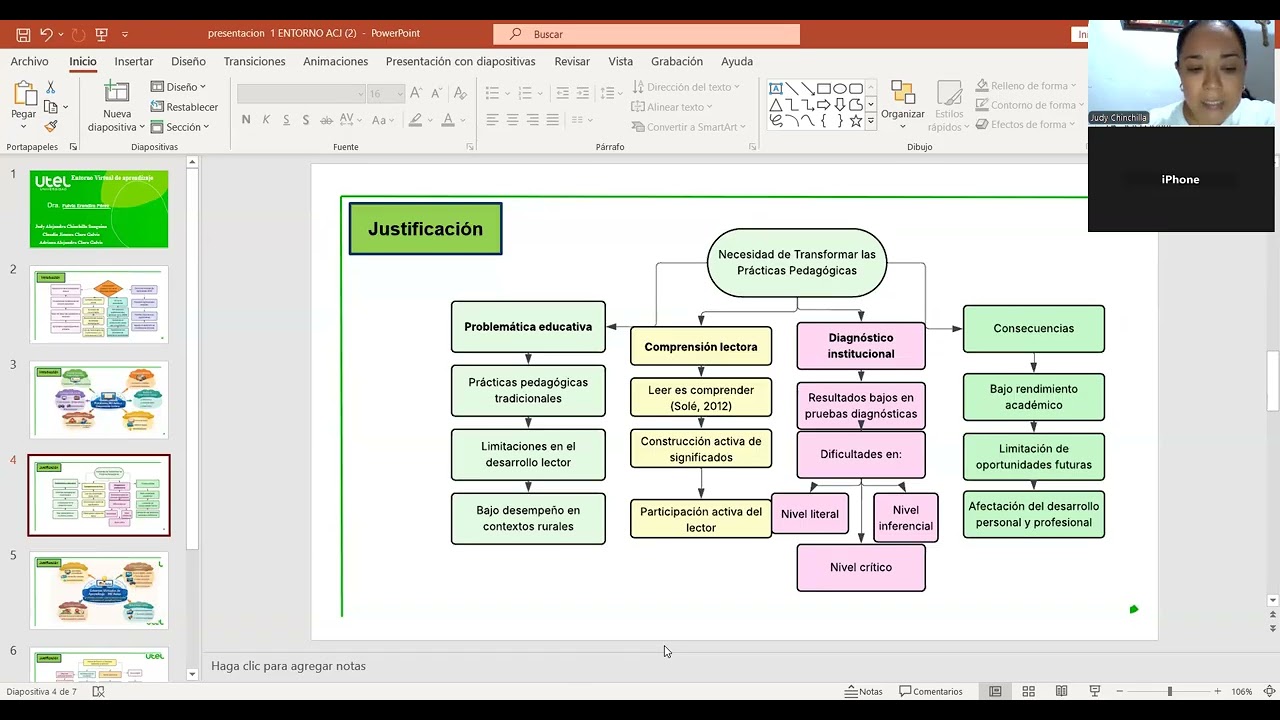Click fit slide to window icon
The width and height of the screenshot is (1280, 720).
click(1269, 691)
